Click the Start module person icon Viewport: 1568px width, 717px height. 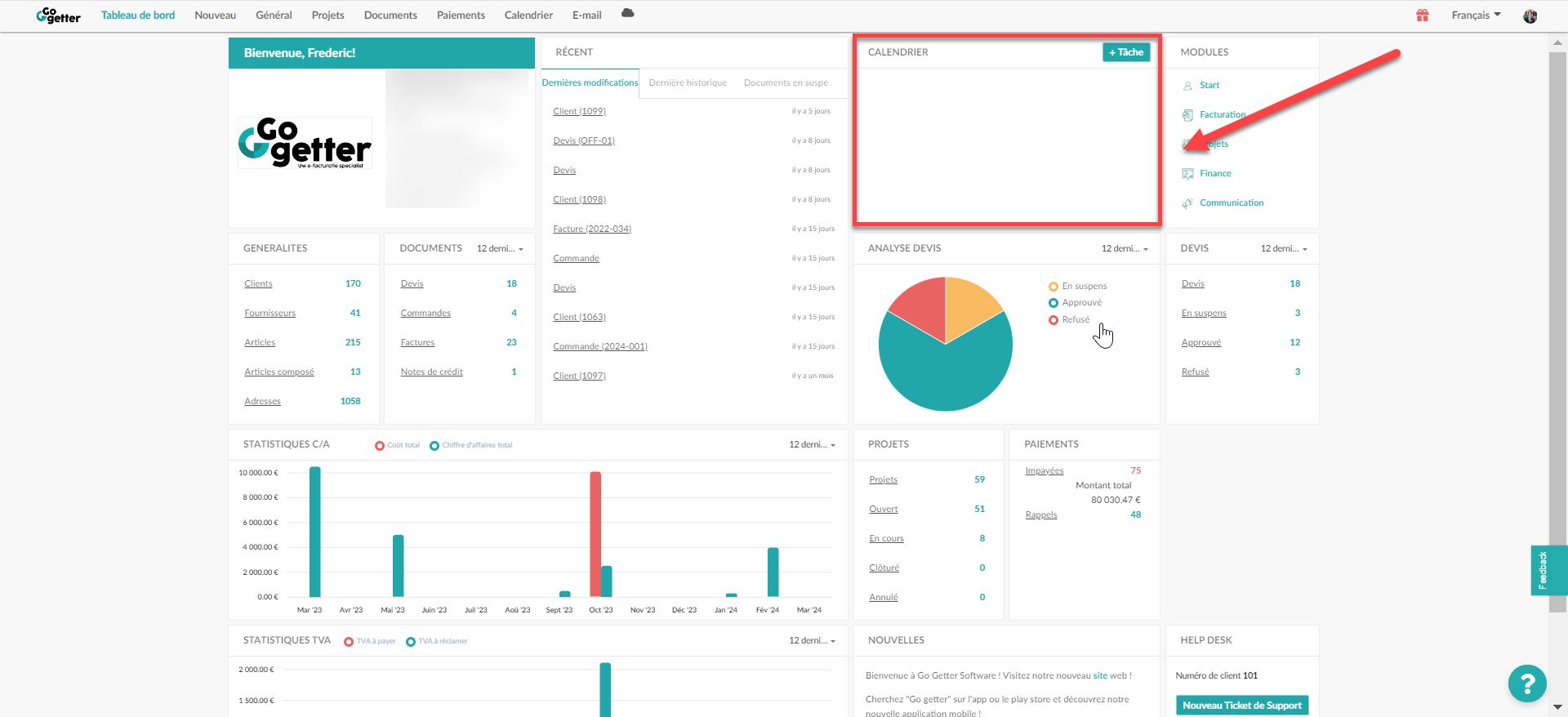tap(1187, 86)
